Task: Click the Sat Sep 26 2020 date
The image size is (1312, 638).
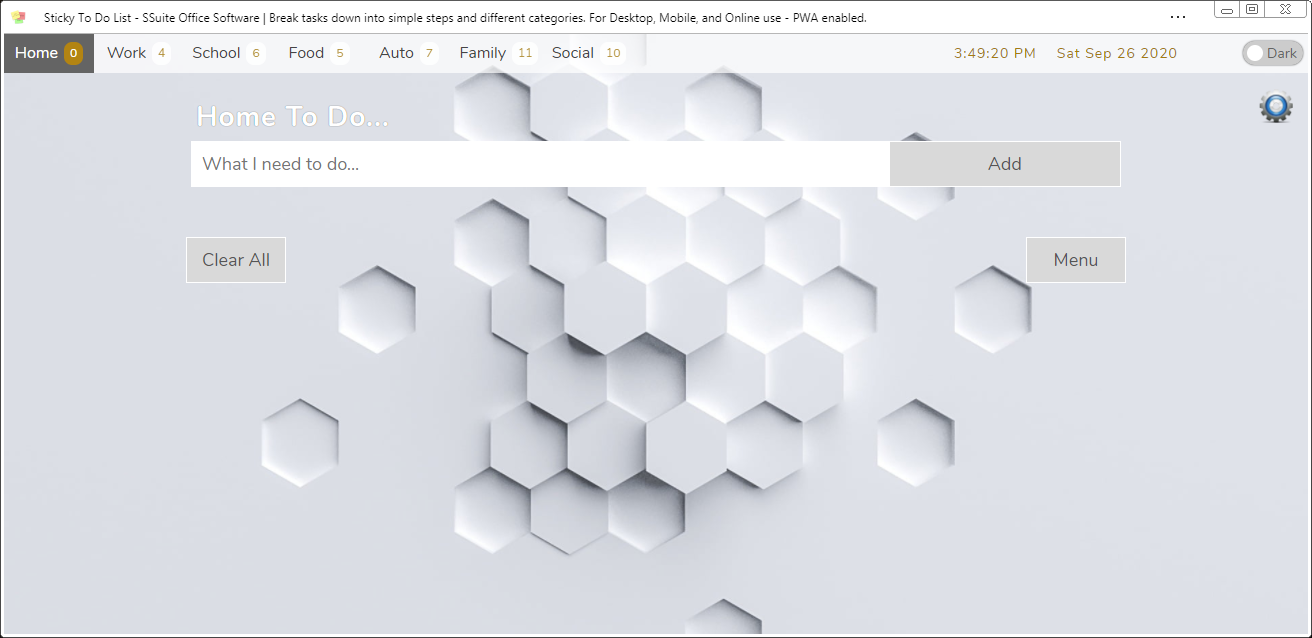Action: (1116, 54)
